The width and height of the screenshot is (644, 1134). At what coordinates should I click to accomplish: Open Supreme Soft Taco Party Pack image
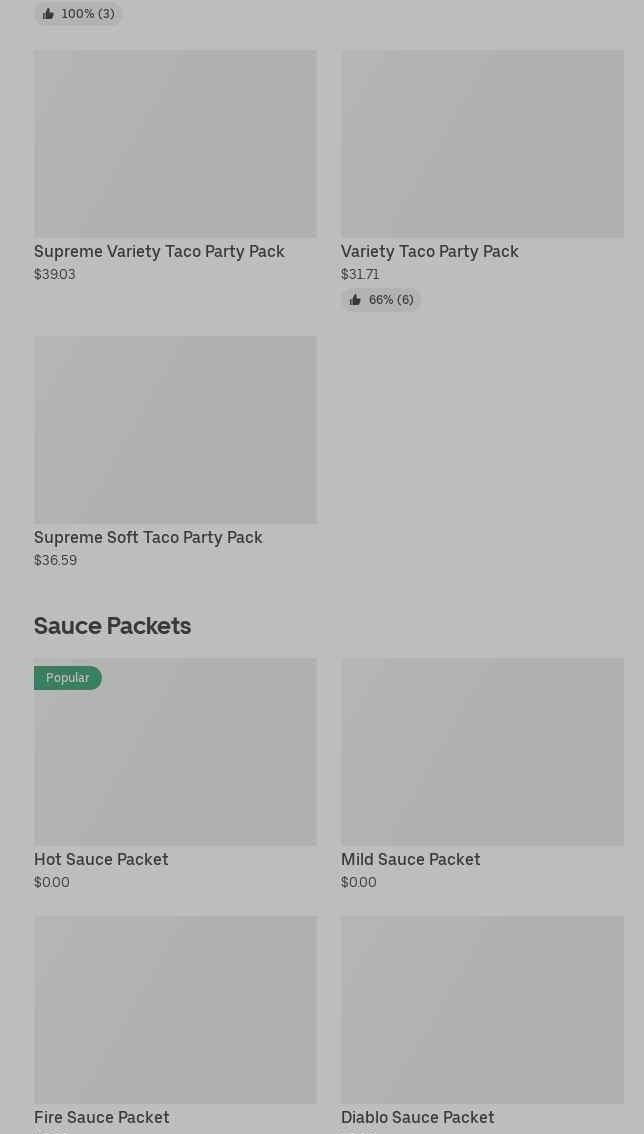coord(175,430)
